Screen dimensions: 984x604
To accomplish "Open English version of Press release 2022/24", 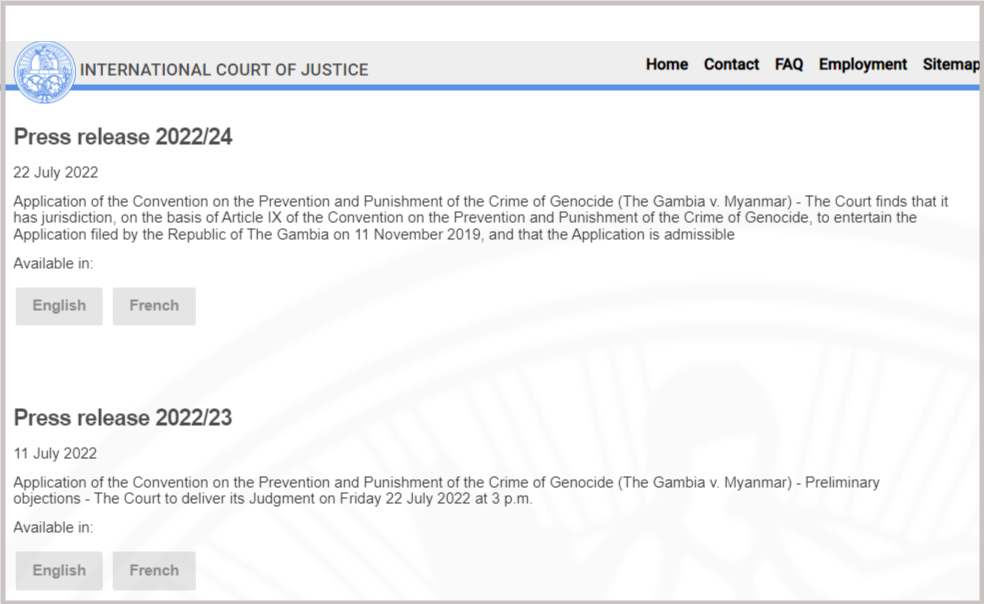I will tap(59, 306).
